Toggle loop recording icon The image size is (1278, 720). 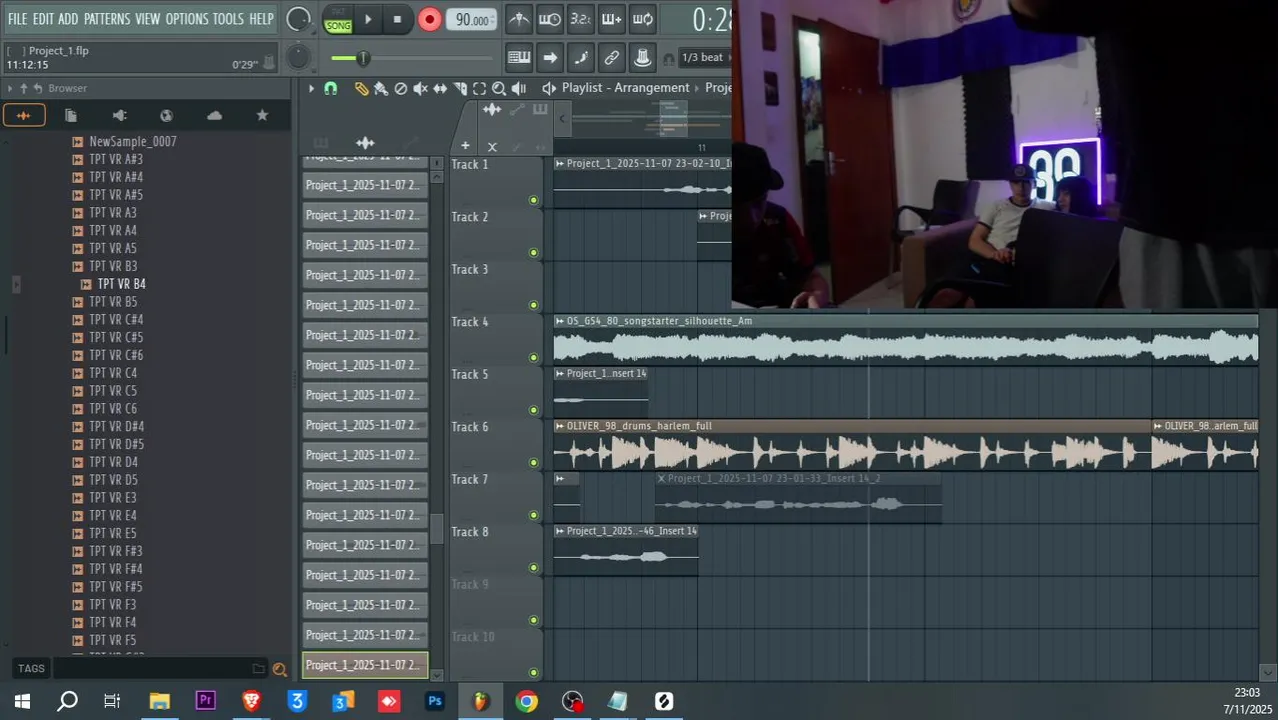point(643,19)
